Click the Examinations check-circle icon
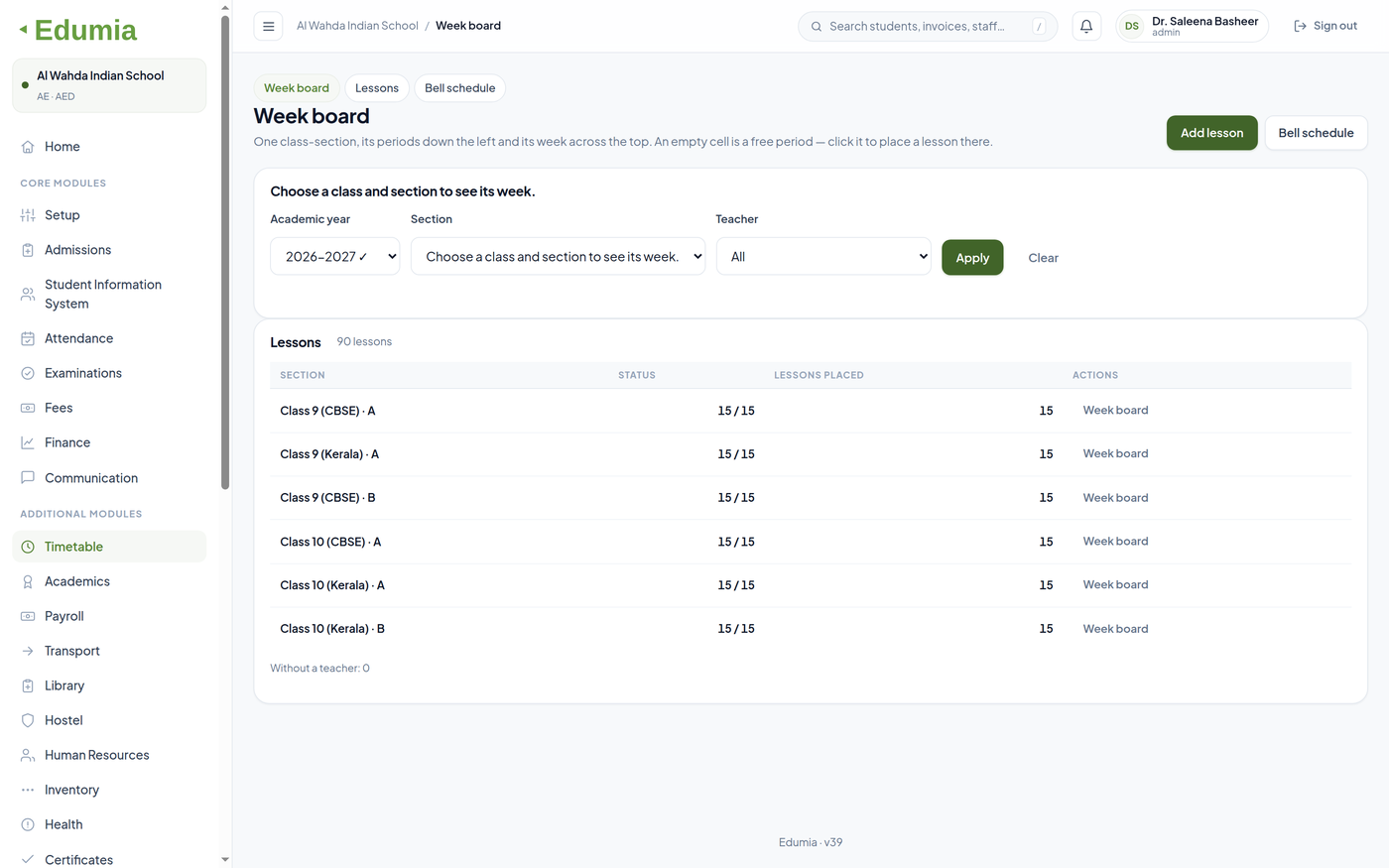This screenshot has width=1389, height=868. coord(28,373)
